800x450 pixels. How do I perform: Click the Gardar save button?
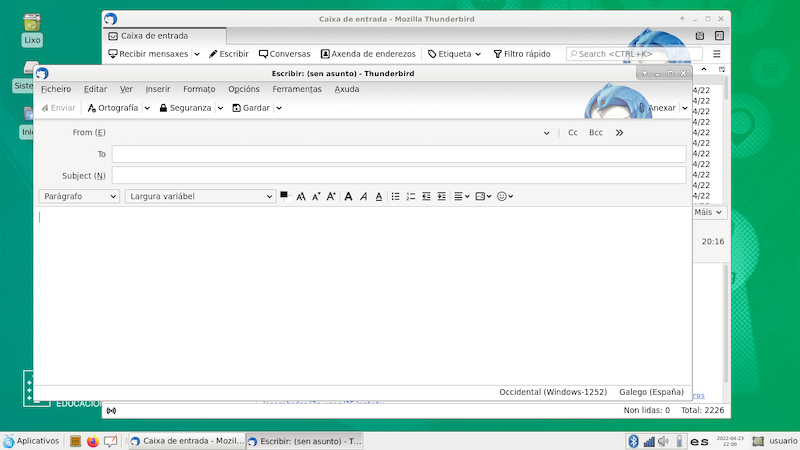(x=251, y=108)
